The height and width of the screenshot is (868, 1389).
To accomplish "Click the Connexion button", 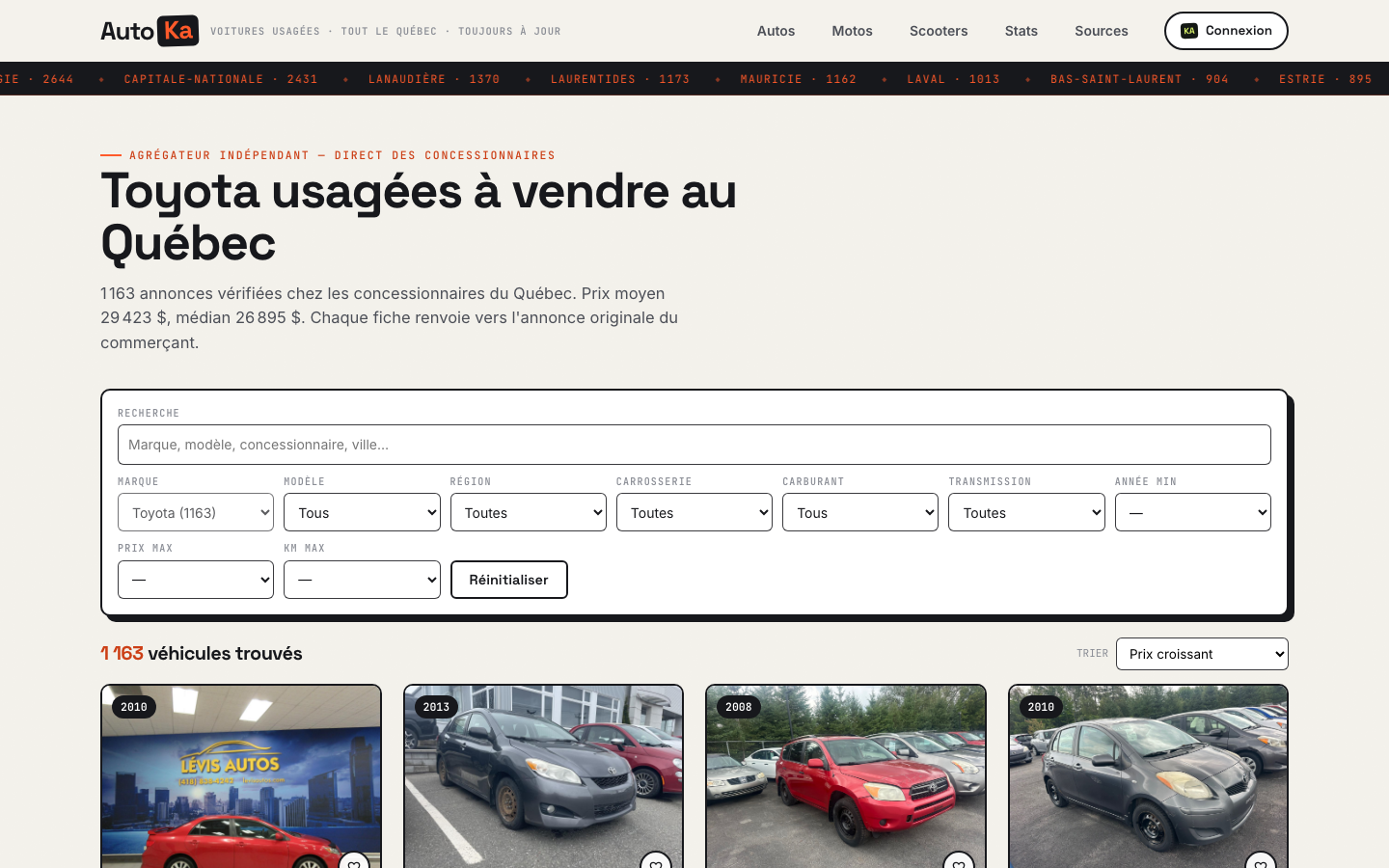I will (x=1226, y=31).
